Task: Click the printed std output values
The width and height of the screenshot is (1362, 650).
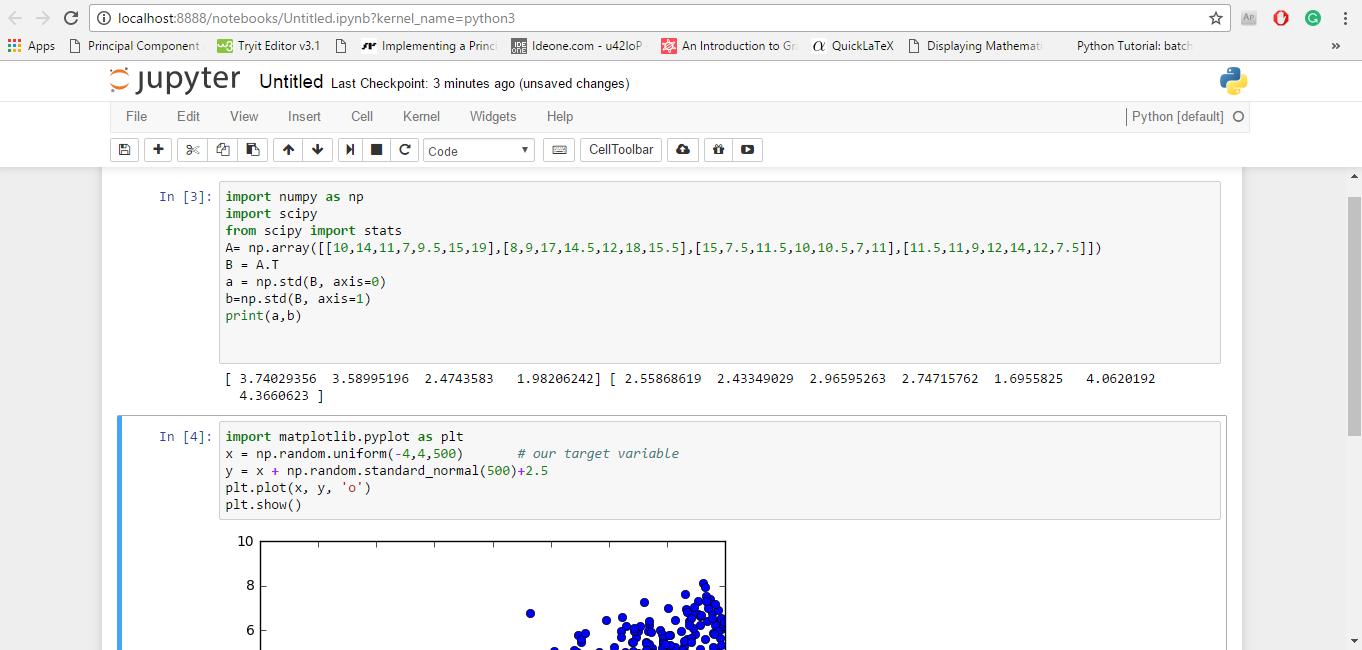Action: (x=690, y=387)
